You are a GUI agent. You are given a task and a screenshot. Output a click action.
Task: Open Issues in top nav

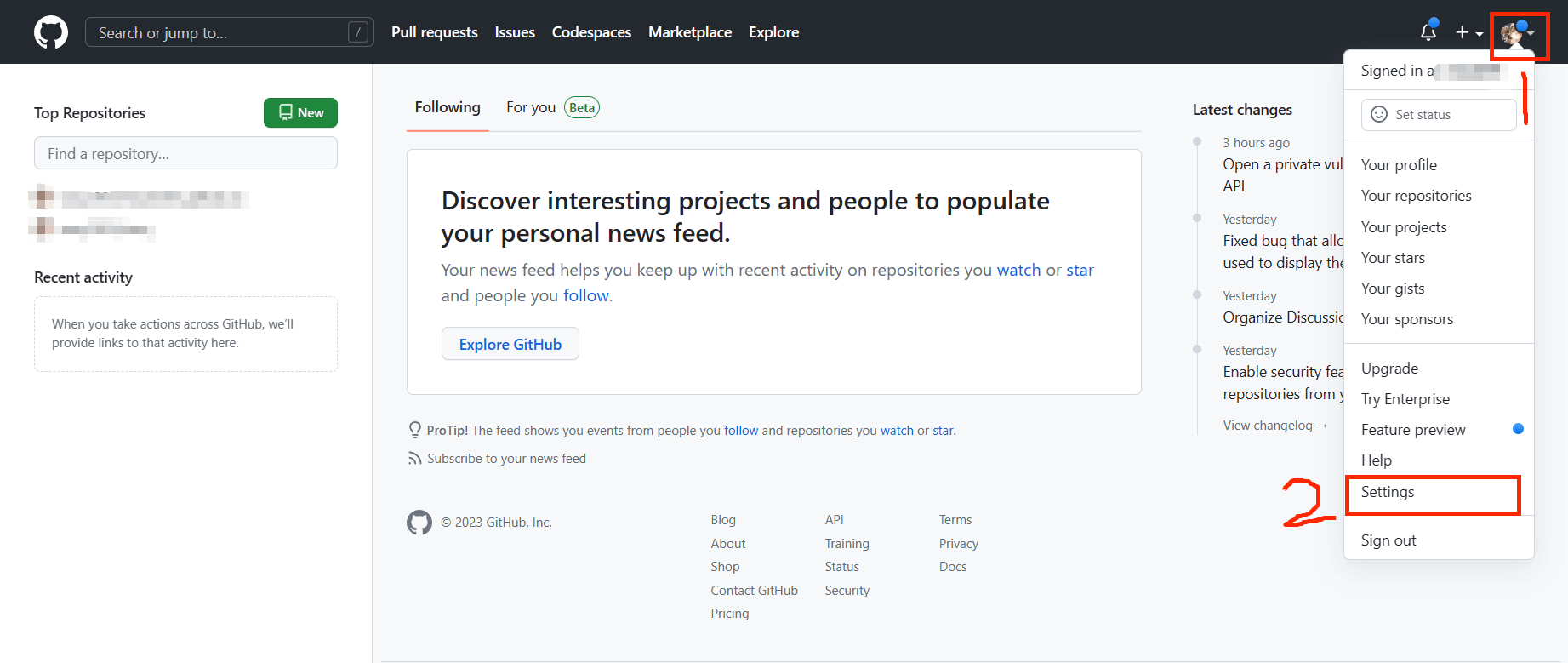(515, 32)
